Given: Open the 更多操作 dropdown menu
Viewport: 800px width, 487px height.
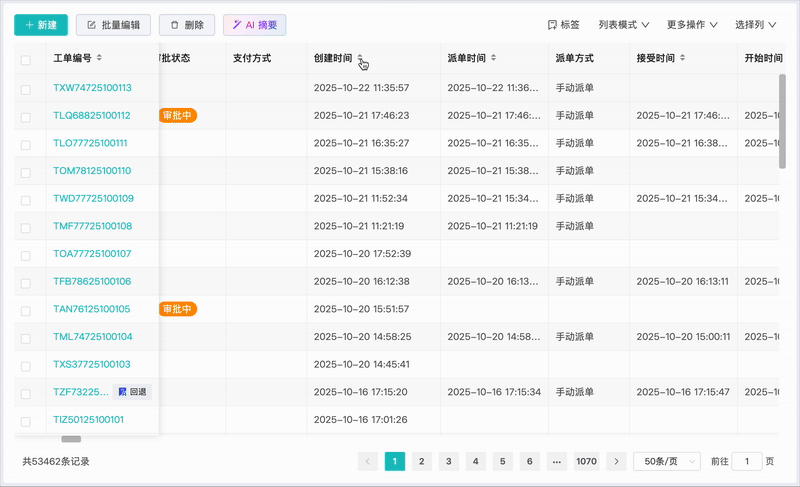Looking at the screenshot, I should pos(692,25).
